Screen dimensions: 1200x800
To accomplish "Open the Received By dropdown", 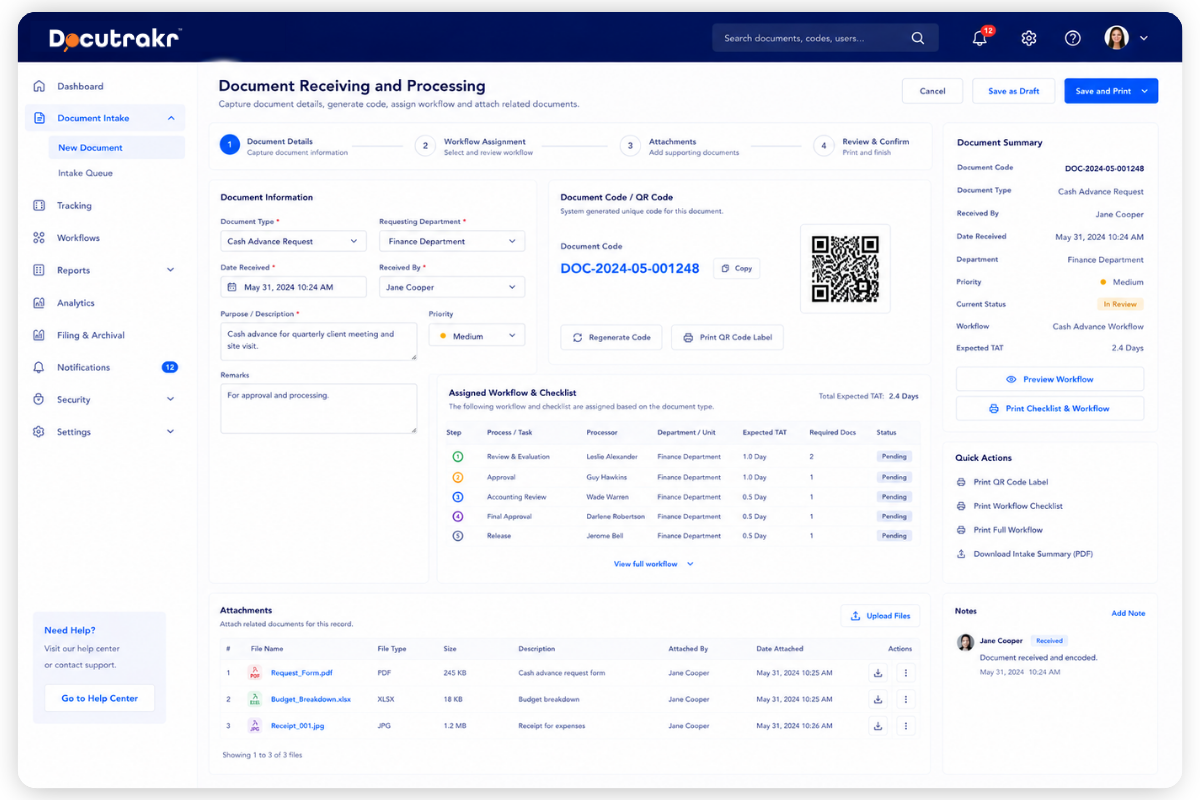I will click(x=452, y=287).
